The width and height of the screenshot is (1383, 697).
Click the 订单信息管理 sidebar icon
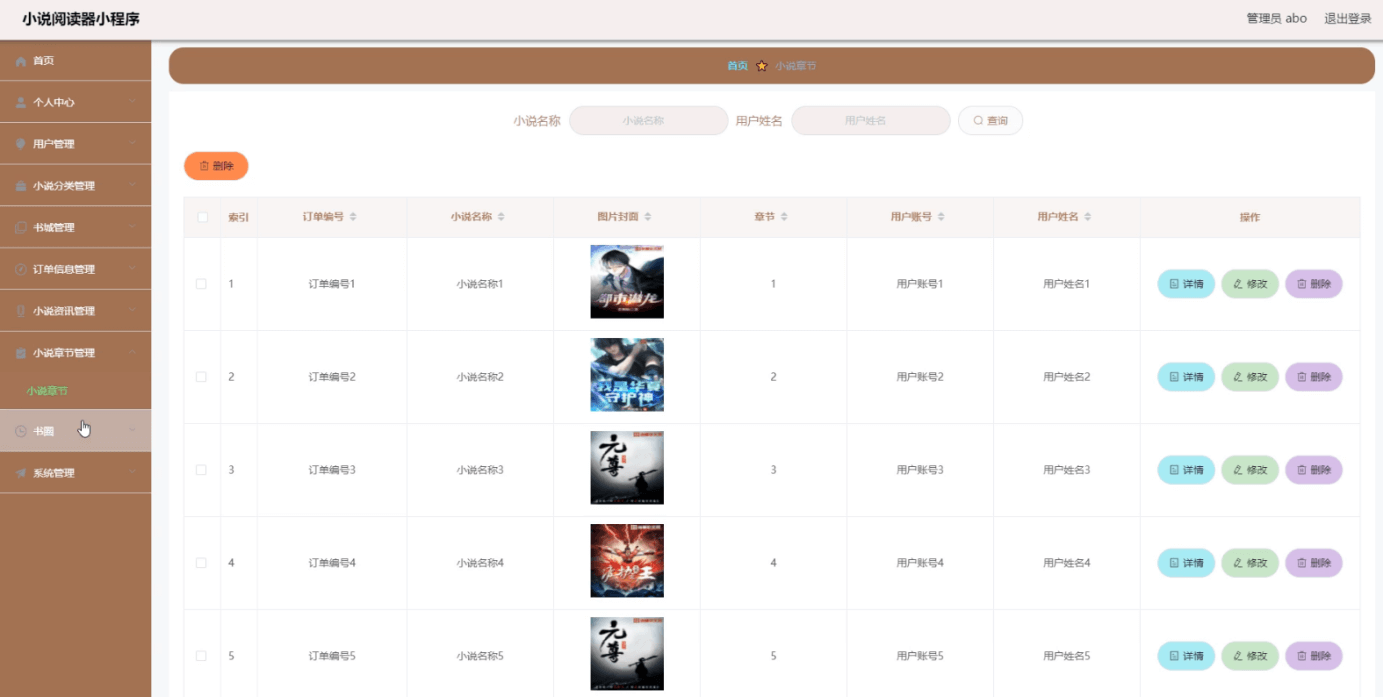click(x=21, y=270)
